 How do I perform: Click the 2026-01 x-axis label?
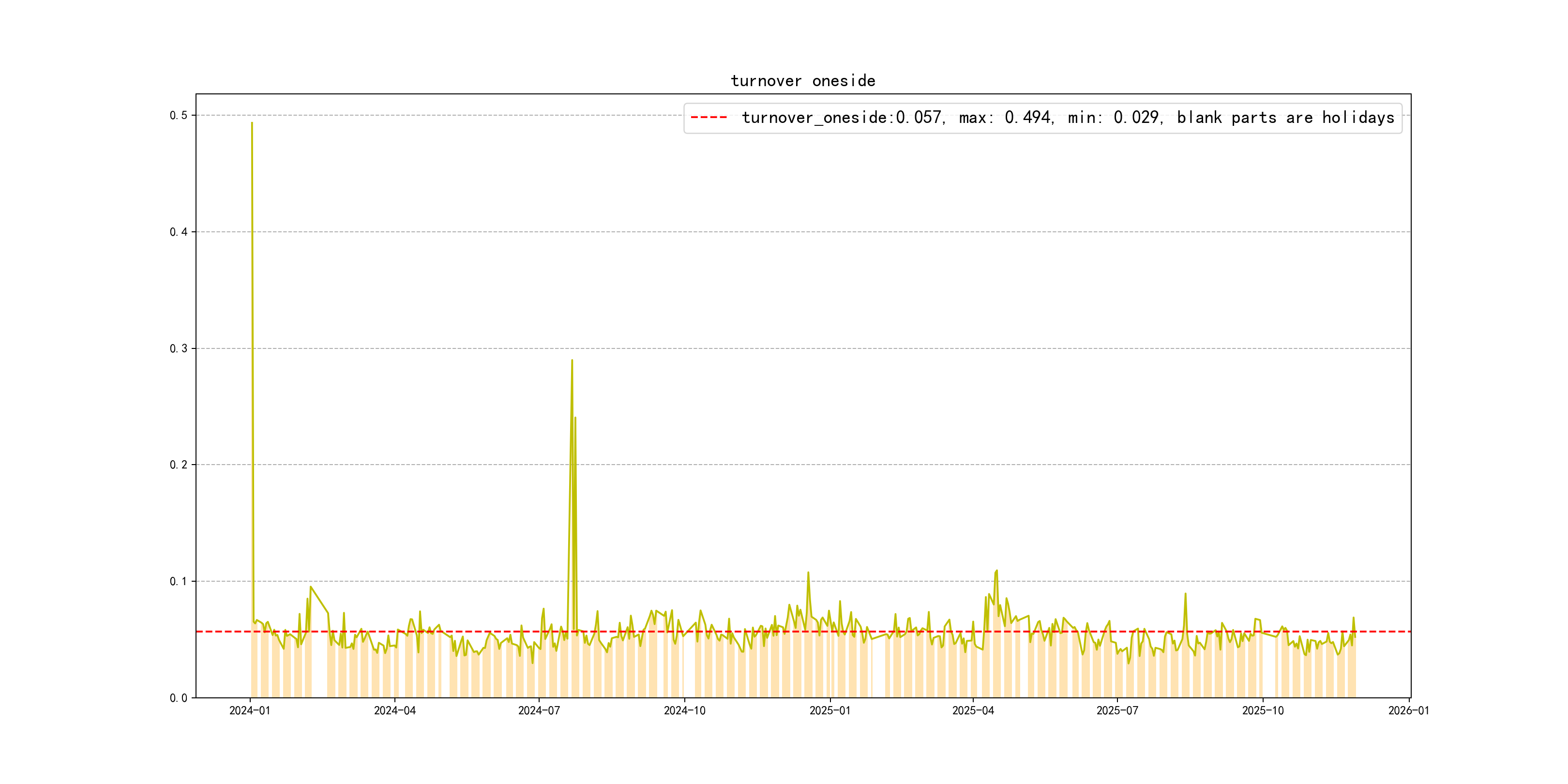(x=1408, y=711)
